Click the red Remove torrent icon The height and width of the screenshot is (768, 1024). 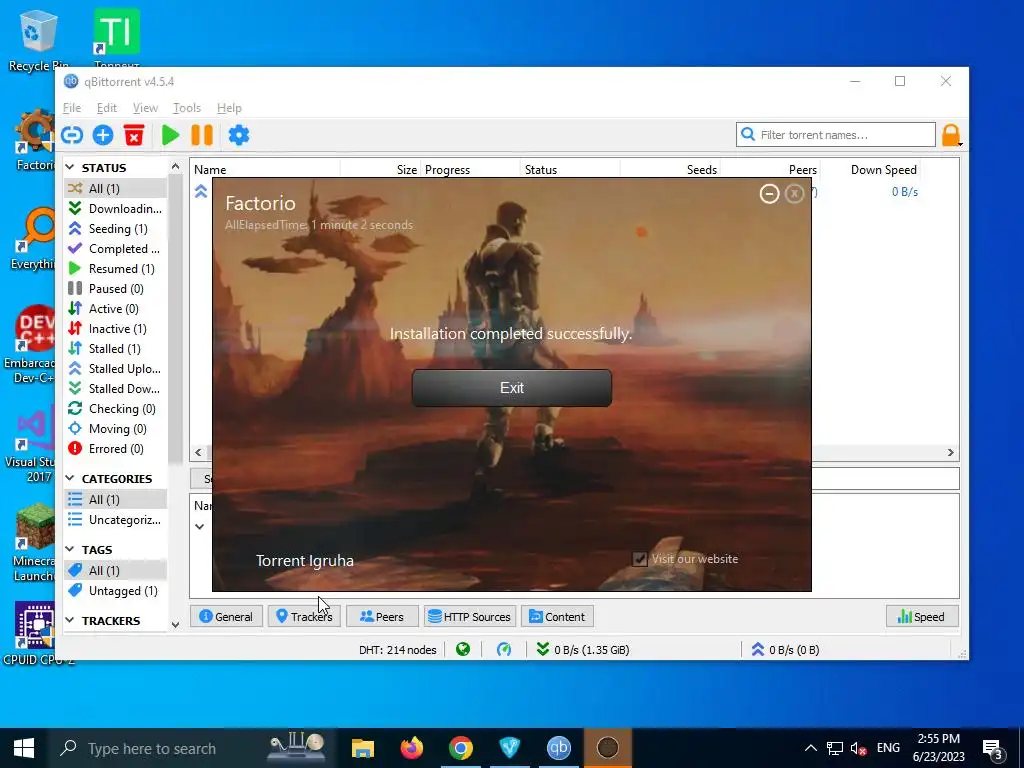[x=134, y=135]
